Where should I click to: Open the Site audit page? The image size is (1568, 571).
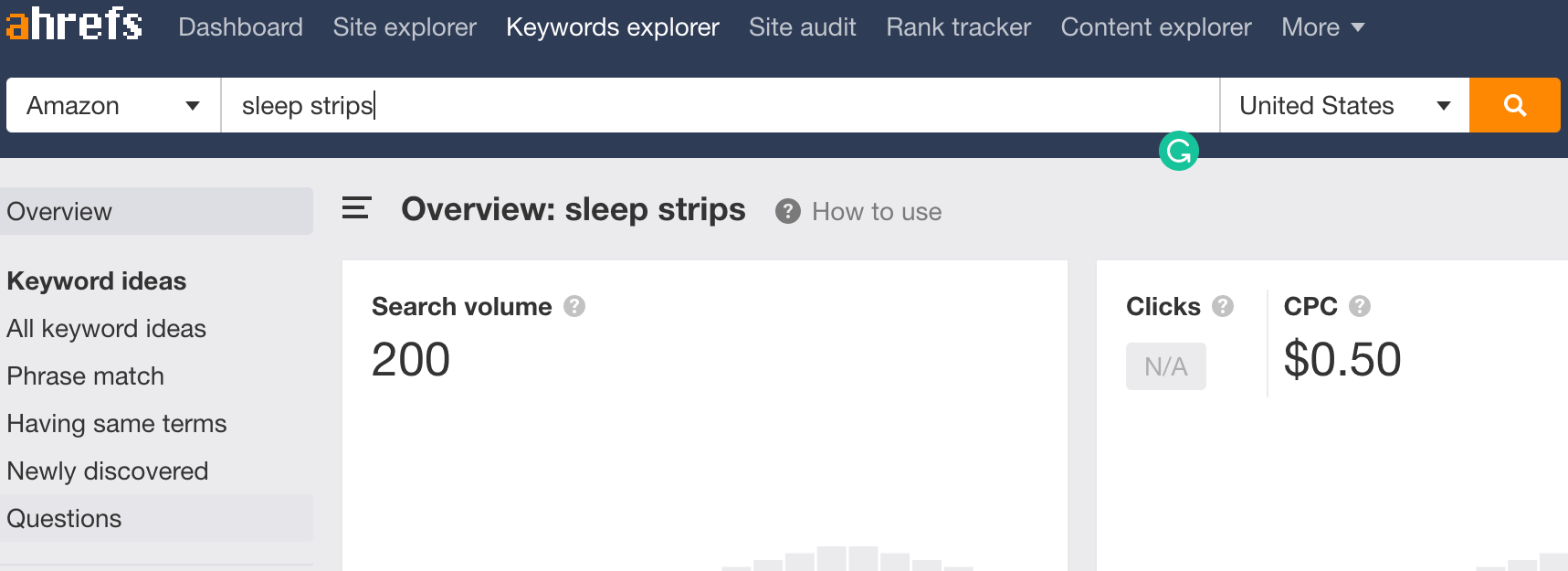click(802, 27)
